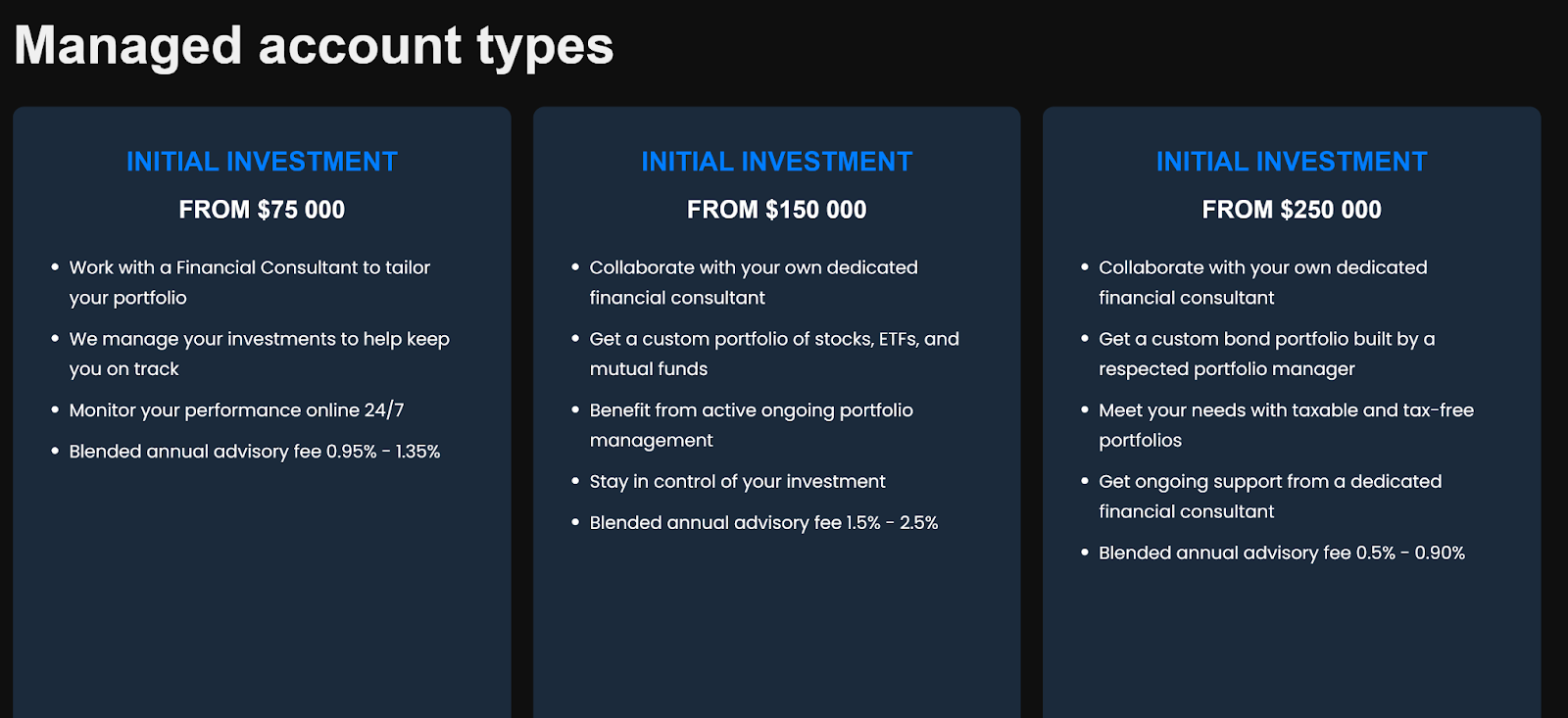Click 'INITIAL INVESTMENT' heading in the $75 000 card
1568x718 pixels.
(x=262, y=162)
